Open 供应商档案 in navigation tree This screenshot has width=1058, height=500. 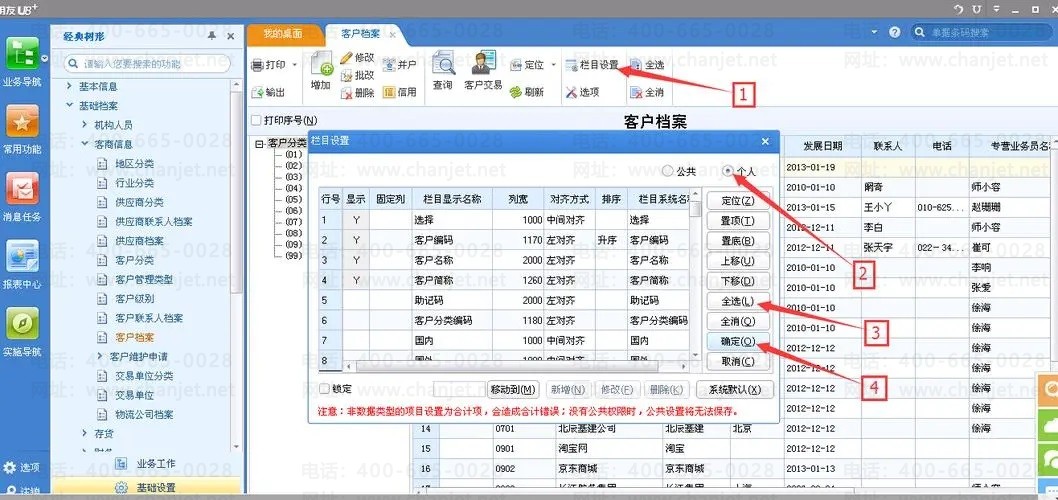[x=139, y=240]
